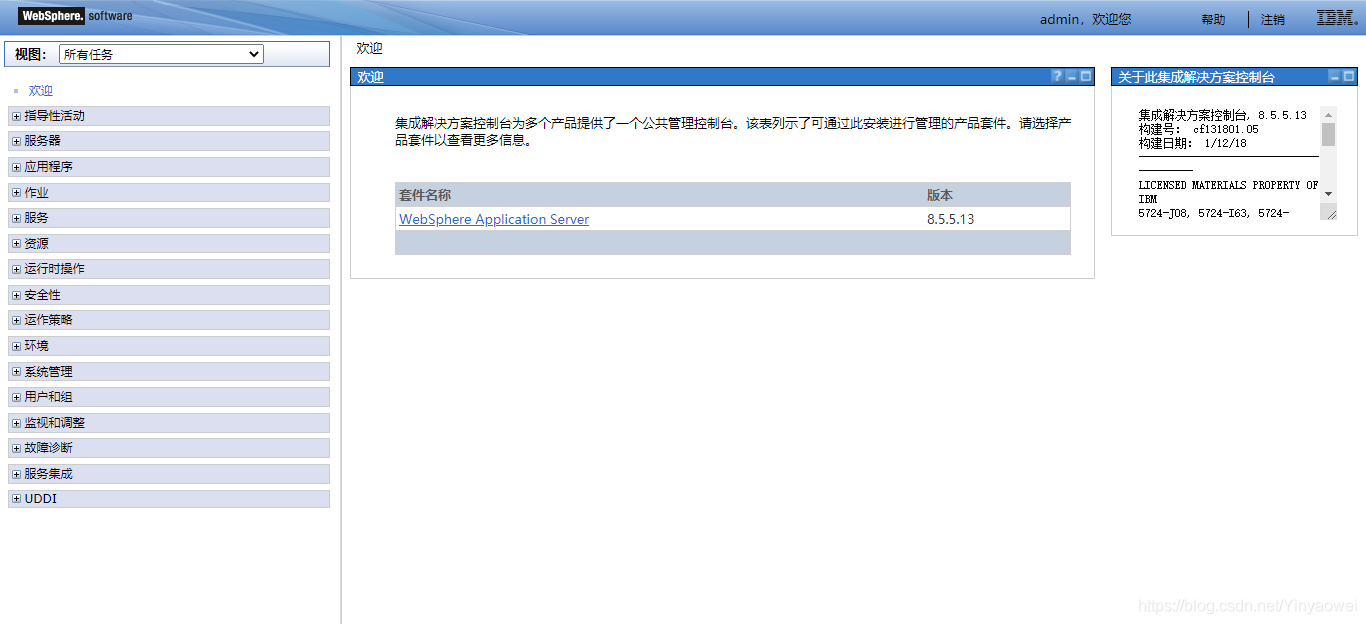The height and width of the screenshot is (624, 1366).
Task: Expand the 作业 node
Action: [x=16, y=193]
